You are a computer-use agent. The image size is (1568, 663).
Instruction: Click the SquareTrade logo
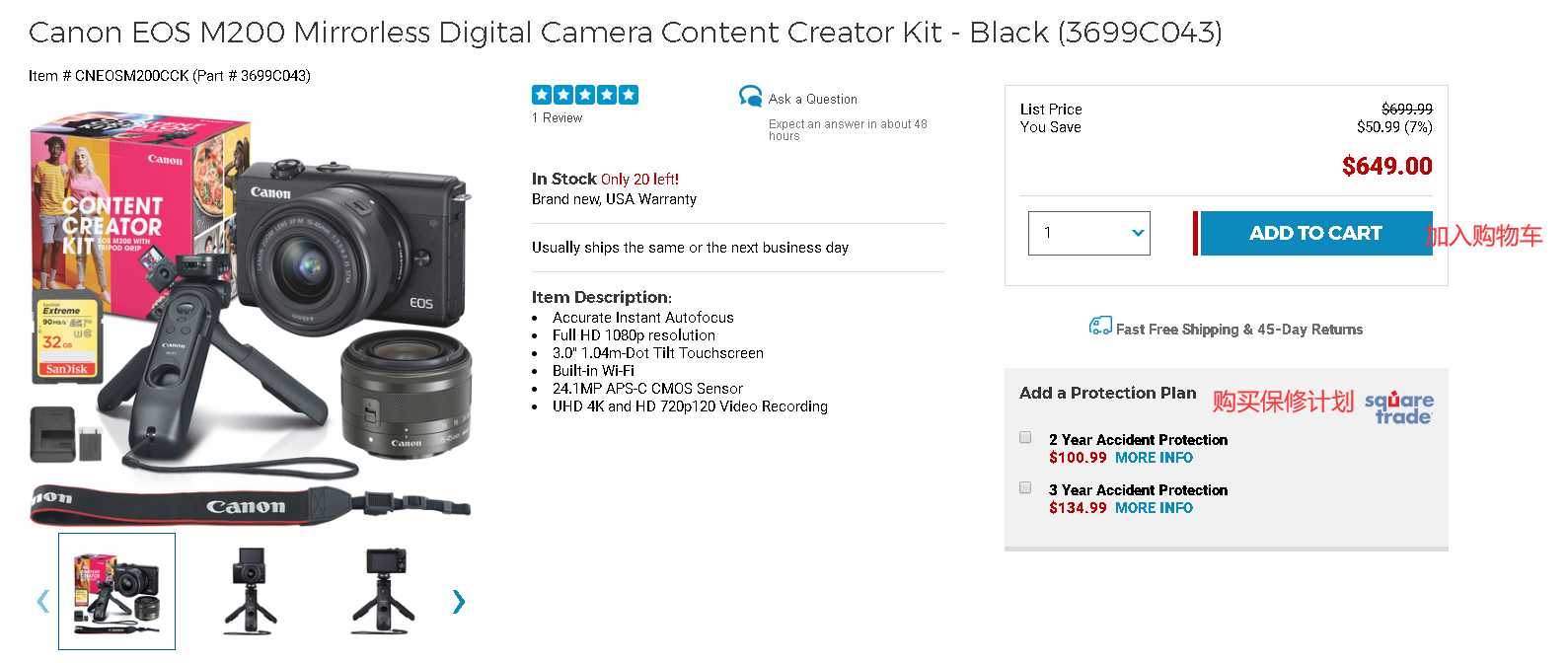[1398, 407]
